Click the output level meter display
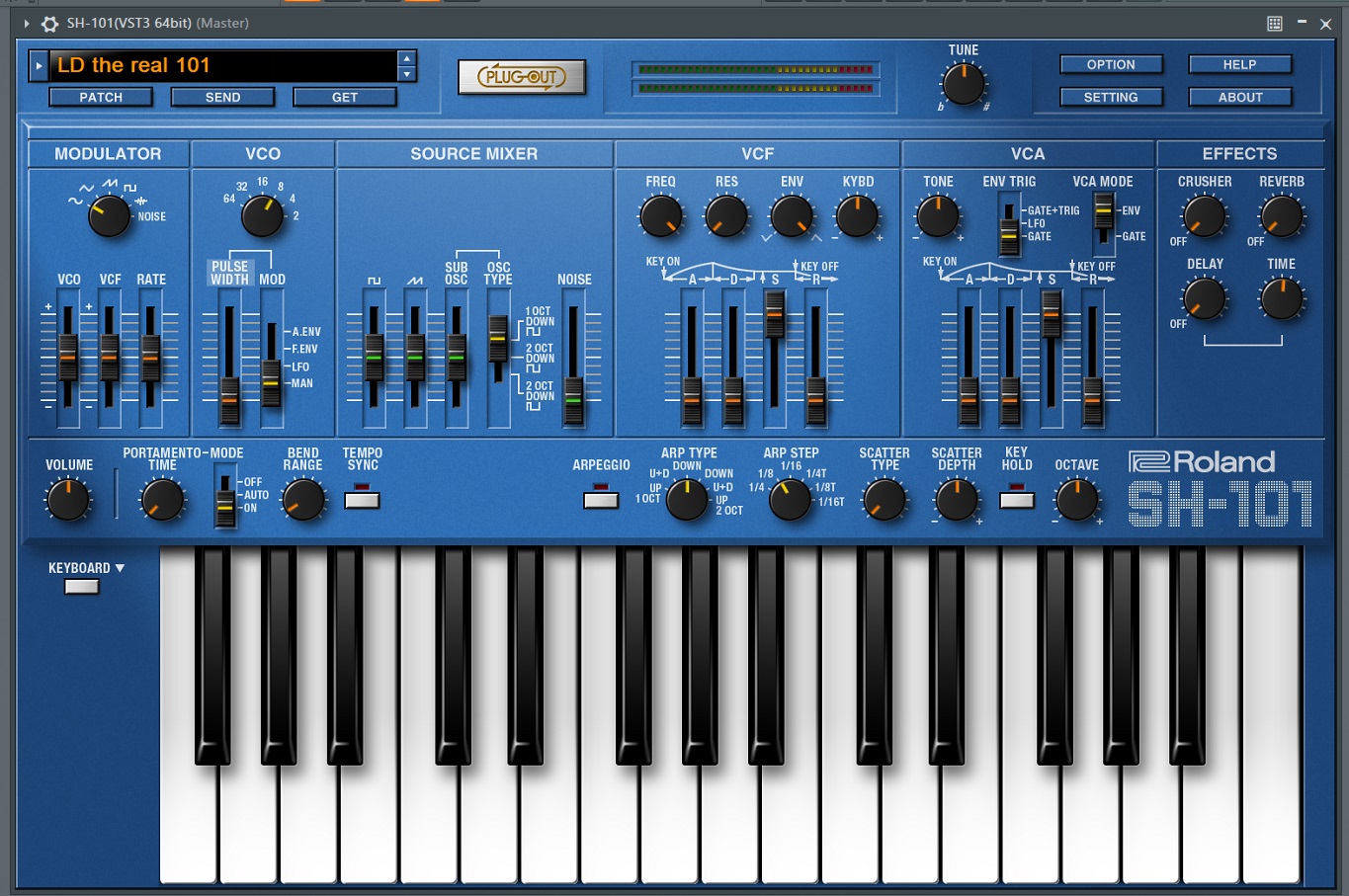1349x896 pixels. pyautogui.click(x=756, y=79)
